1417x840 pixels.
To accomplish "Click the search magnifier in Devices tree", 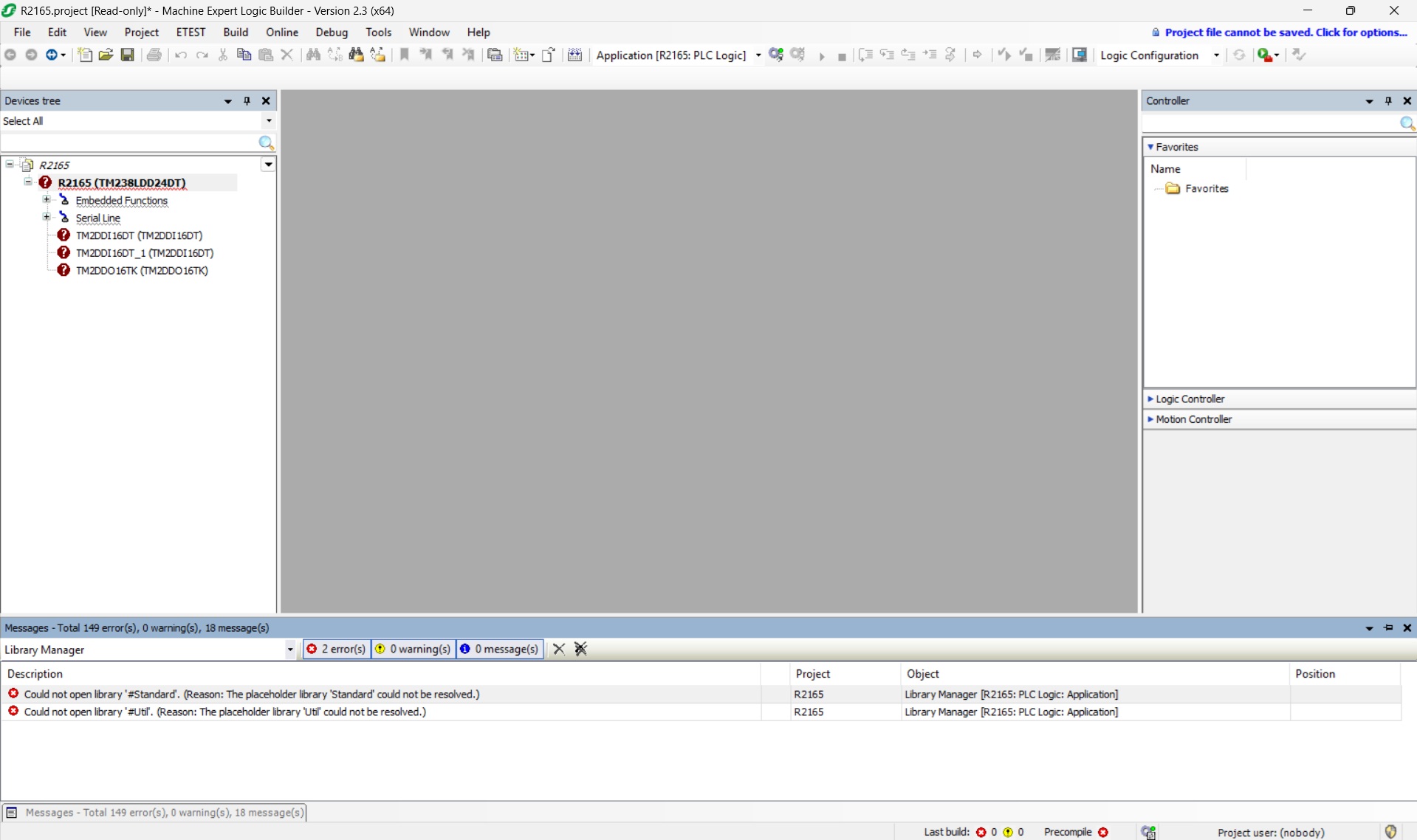I will (x=266, y=142).
